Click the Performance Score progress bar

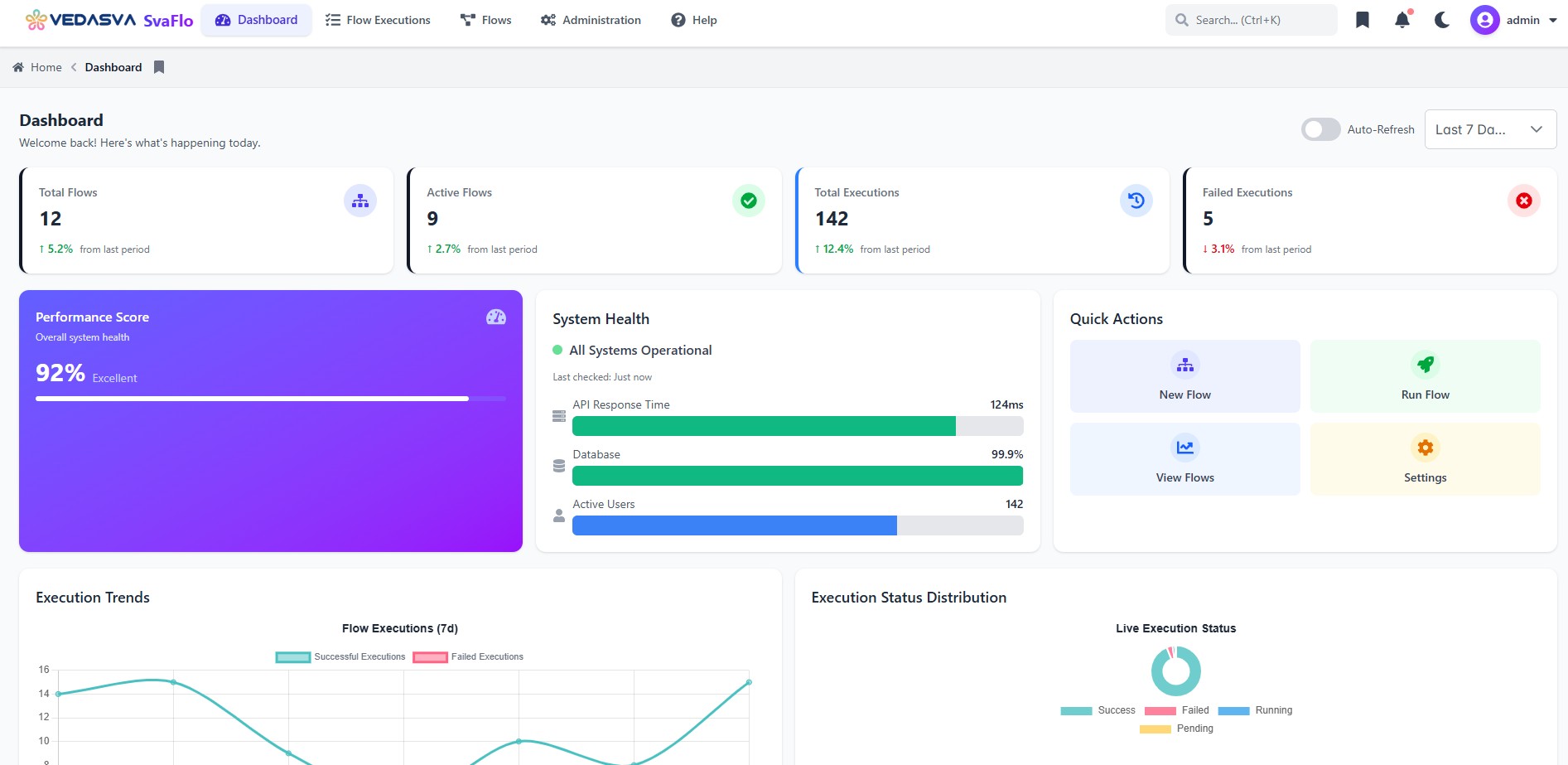tap(271, 399)
